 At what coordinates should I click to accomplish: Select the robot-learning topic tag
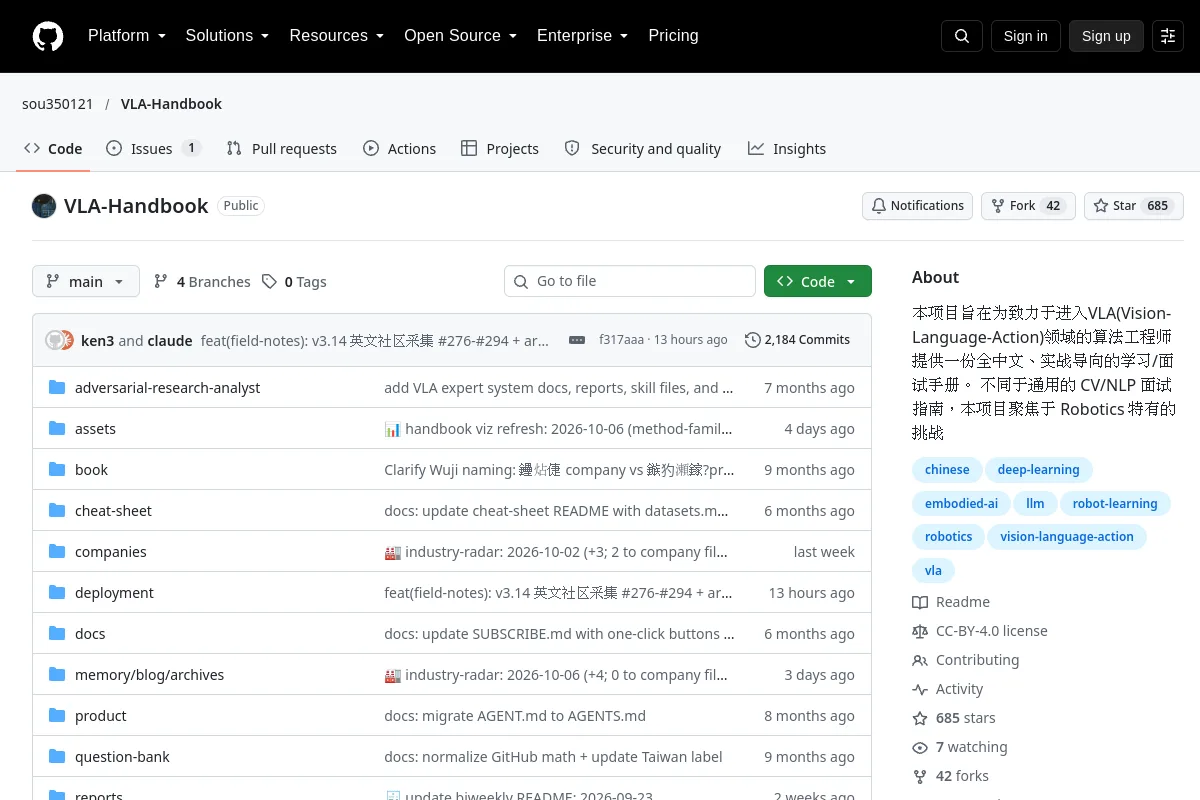pos(1115,504)
